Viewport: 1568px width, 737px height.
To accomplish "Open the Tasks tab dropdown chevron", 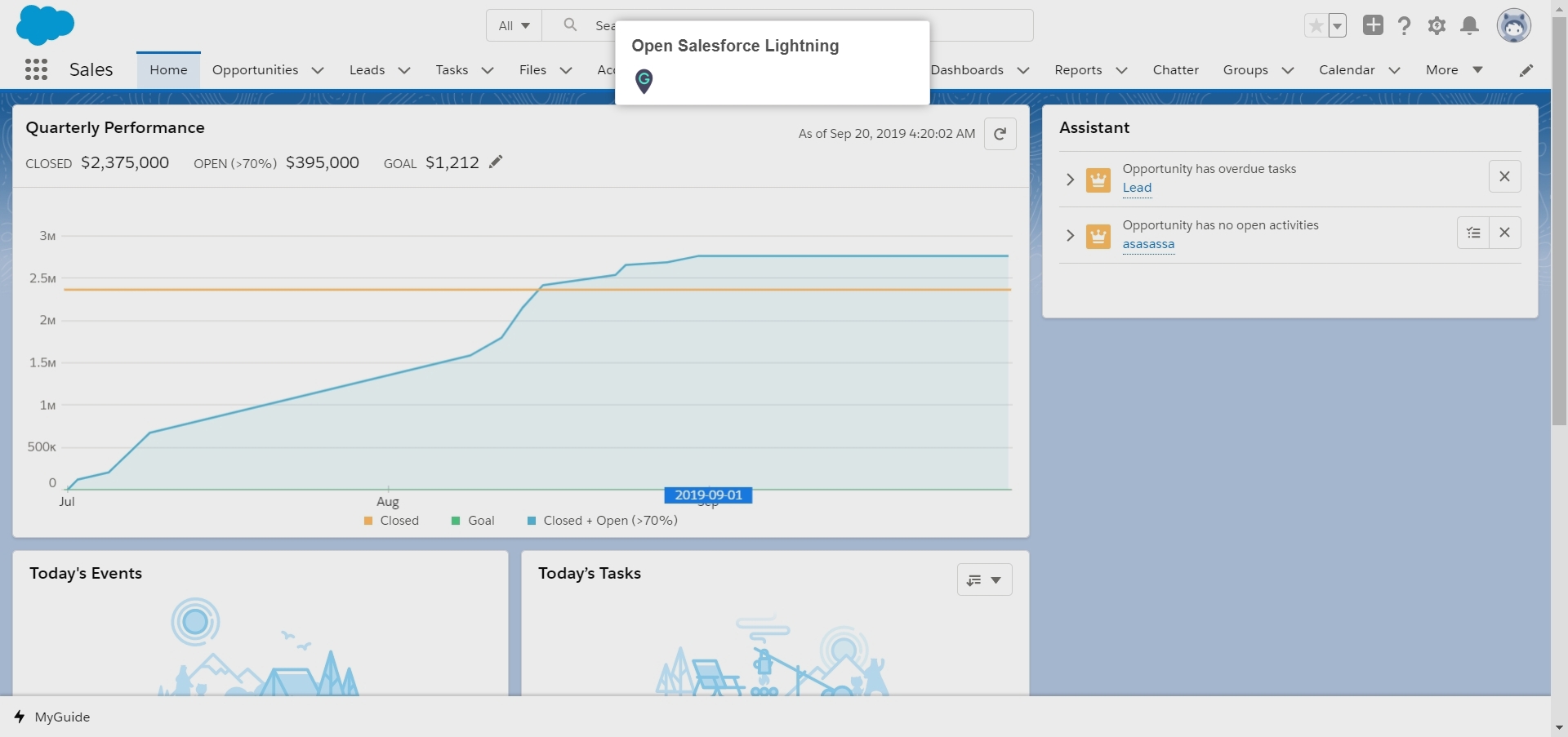I will 488,70.
